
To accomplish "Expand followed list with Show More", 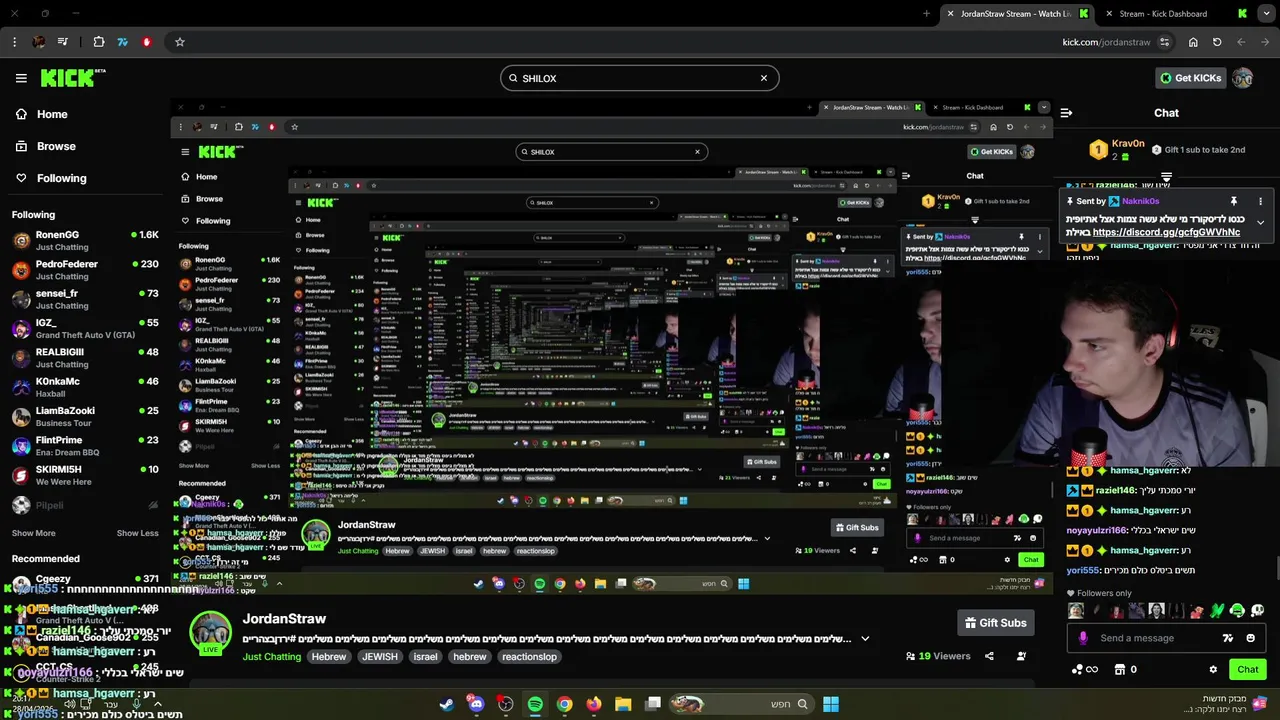I will 34,533.
